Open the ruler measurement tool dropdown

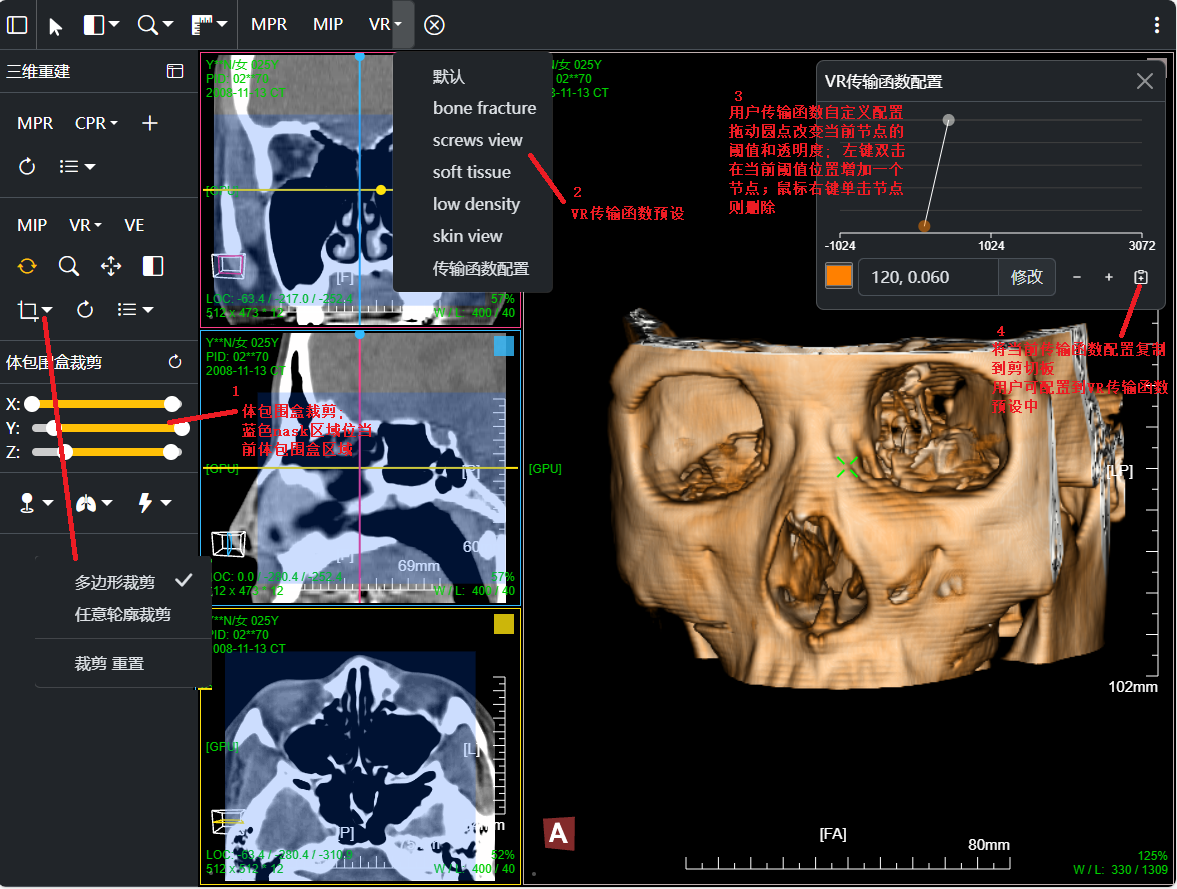[x=209, y=25]
